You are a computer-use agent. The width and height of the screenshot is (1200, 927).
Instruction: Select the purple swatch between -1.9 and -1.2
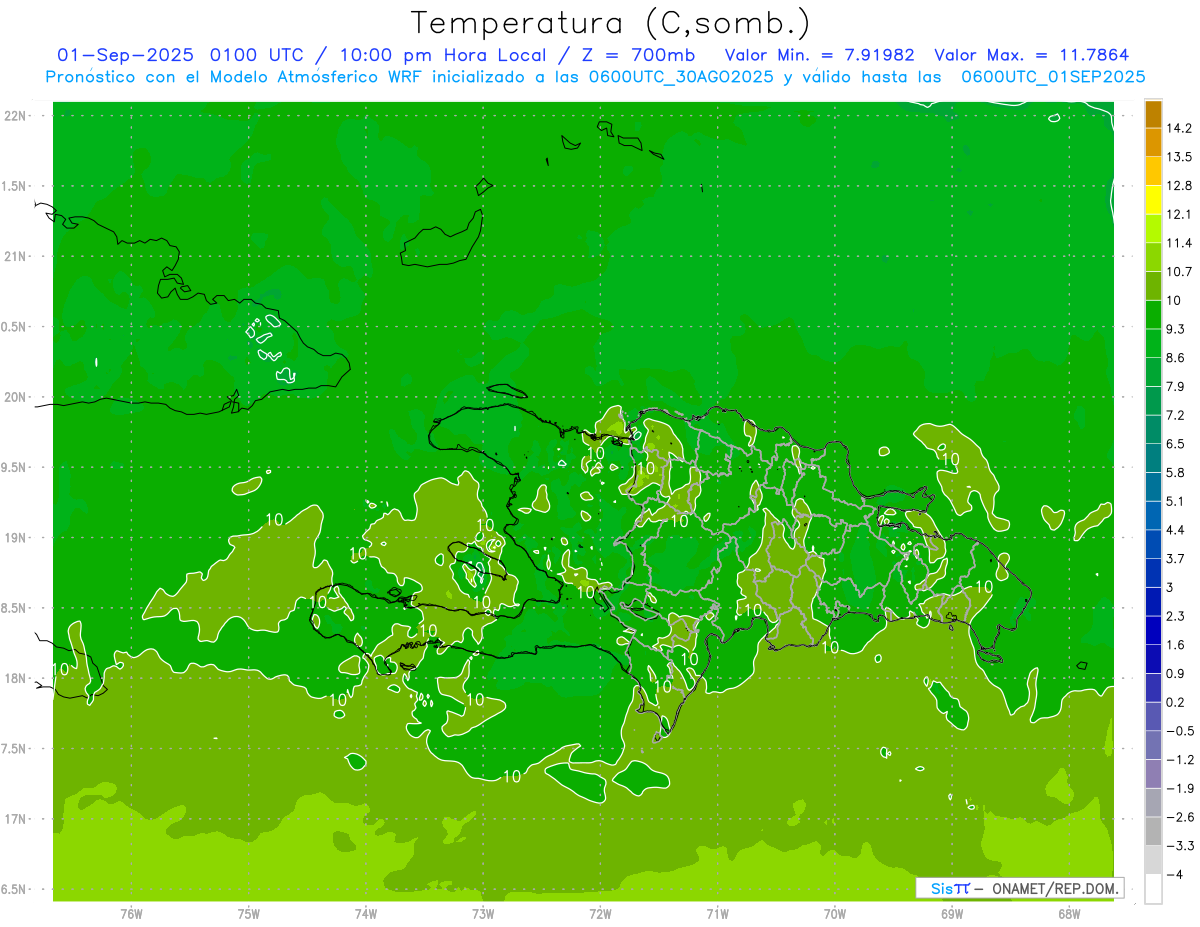tap(1153, 773)
